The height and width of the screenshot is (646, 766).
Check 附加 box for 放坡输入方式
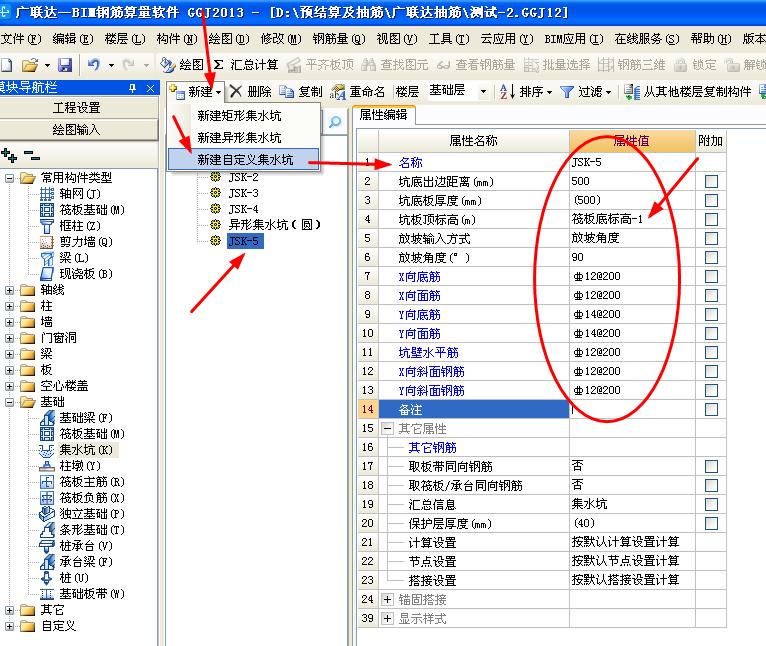coord(711,238)
